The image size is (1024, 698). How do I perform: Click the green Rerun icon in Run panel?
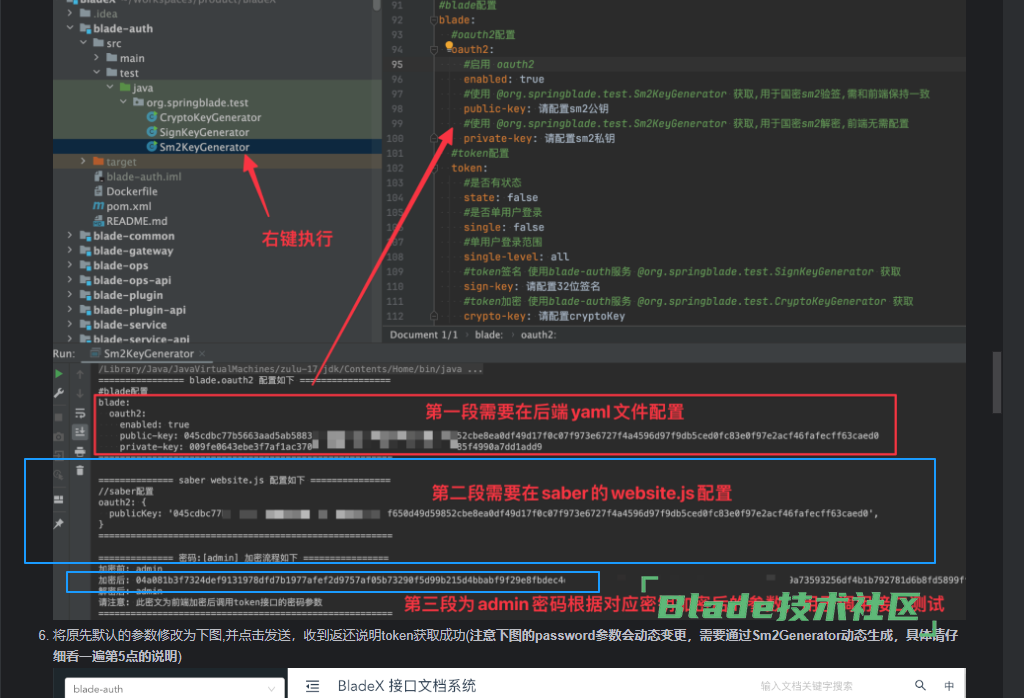pyautogui.click(x=59, y=374)
